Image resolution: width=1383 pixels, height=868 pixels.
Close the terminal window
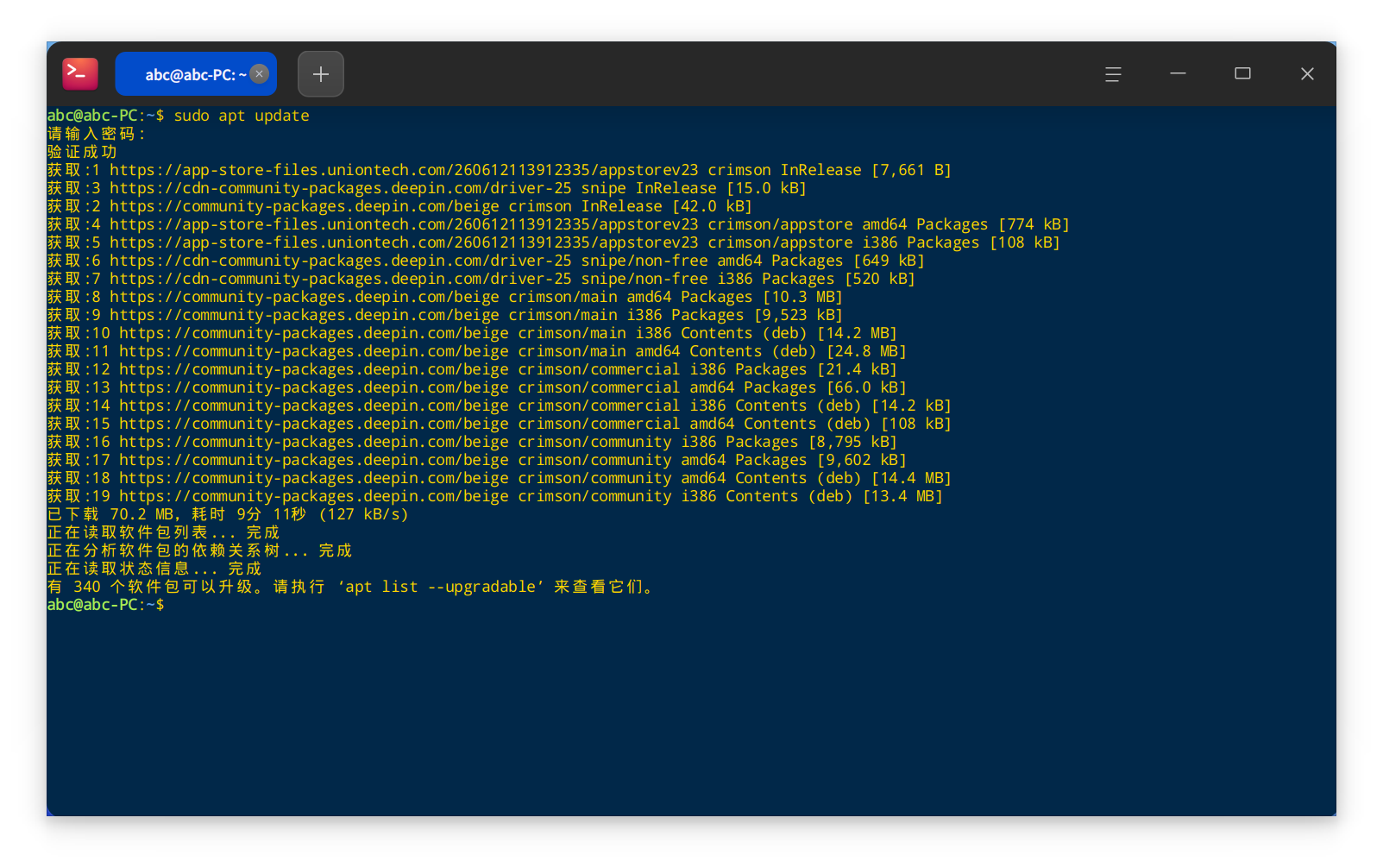coord(1307,74)
